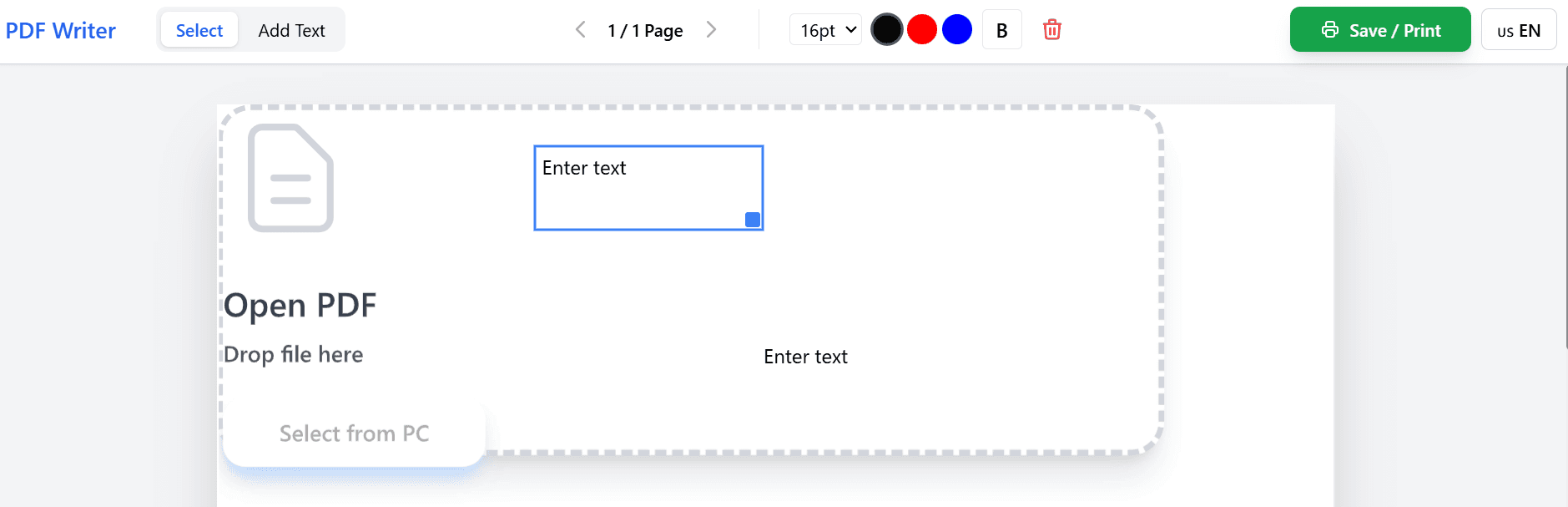Toggle bold text formatting with the B button
1568x507 pixels.
1001,29
